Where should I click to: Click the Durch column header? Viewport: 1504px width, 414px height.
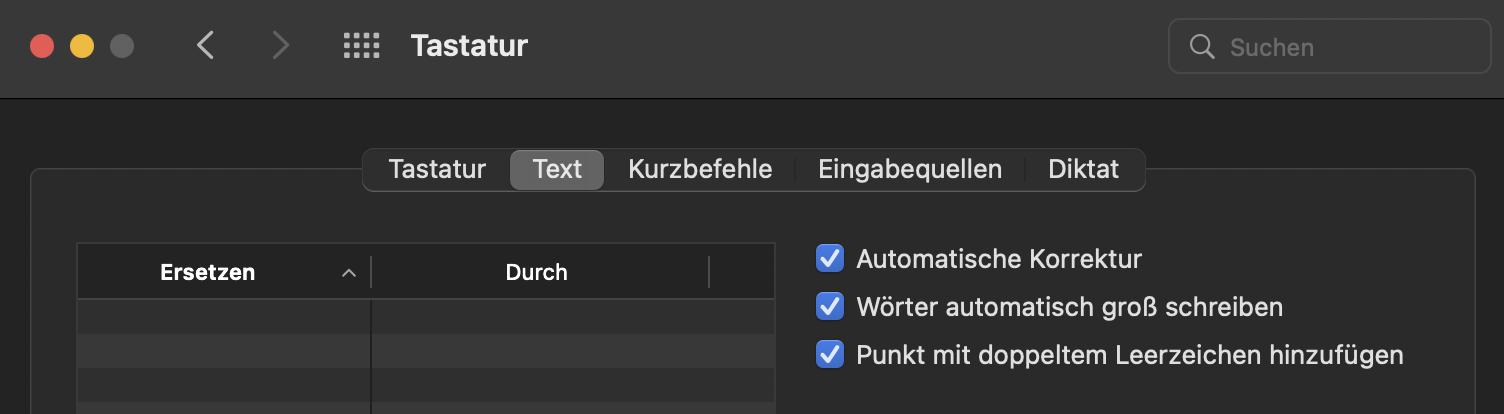click(537, 272)
